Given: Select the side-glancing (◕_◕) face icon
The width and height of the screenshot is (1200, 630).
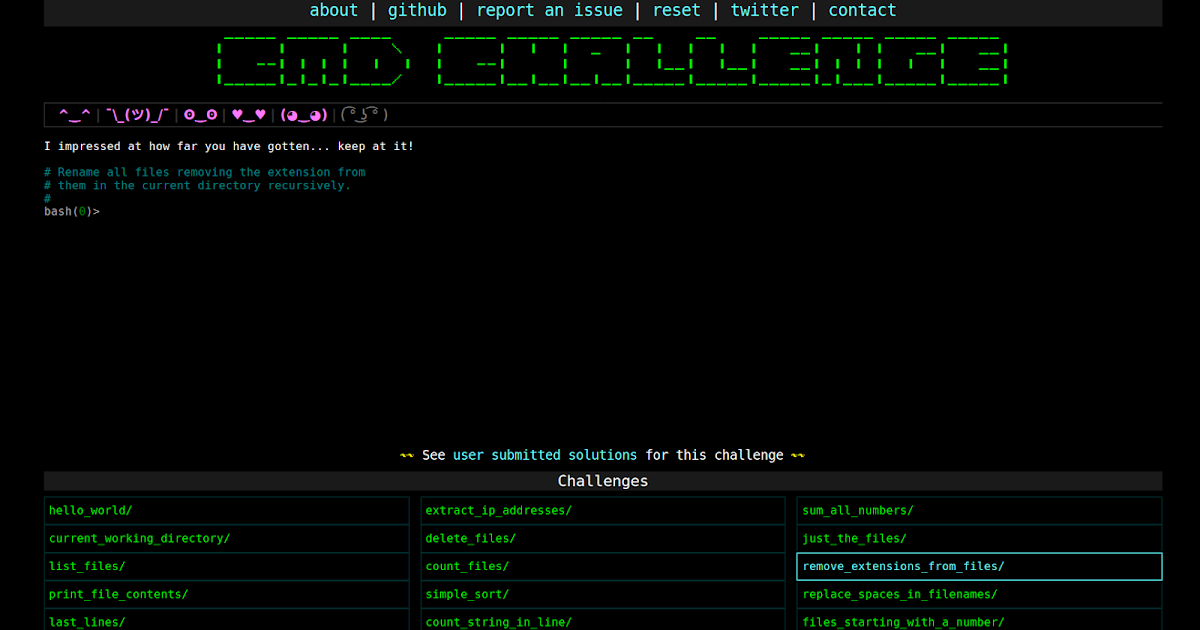Looking at the screenshot, I should (x=302, y=114).
